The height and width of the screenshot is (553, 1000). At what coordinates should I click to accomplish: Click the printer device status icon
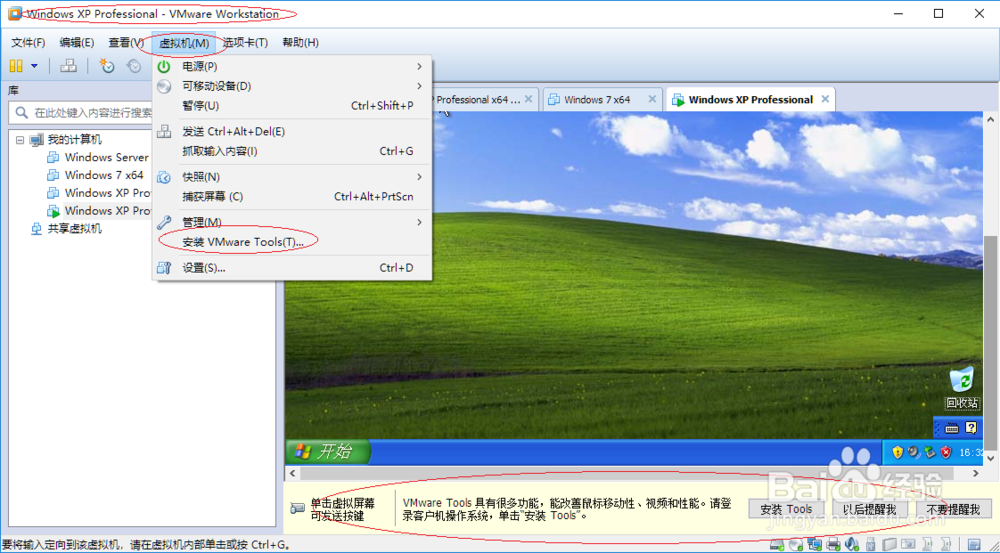click(833, 544)
